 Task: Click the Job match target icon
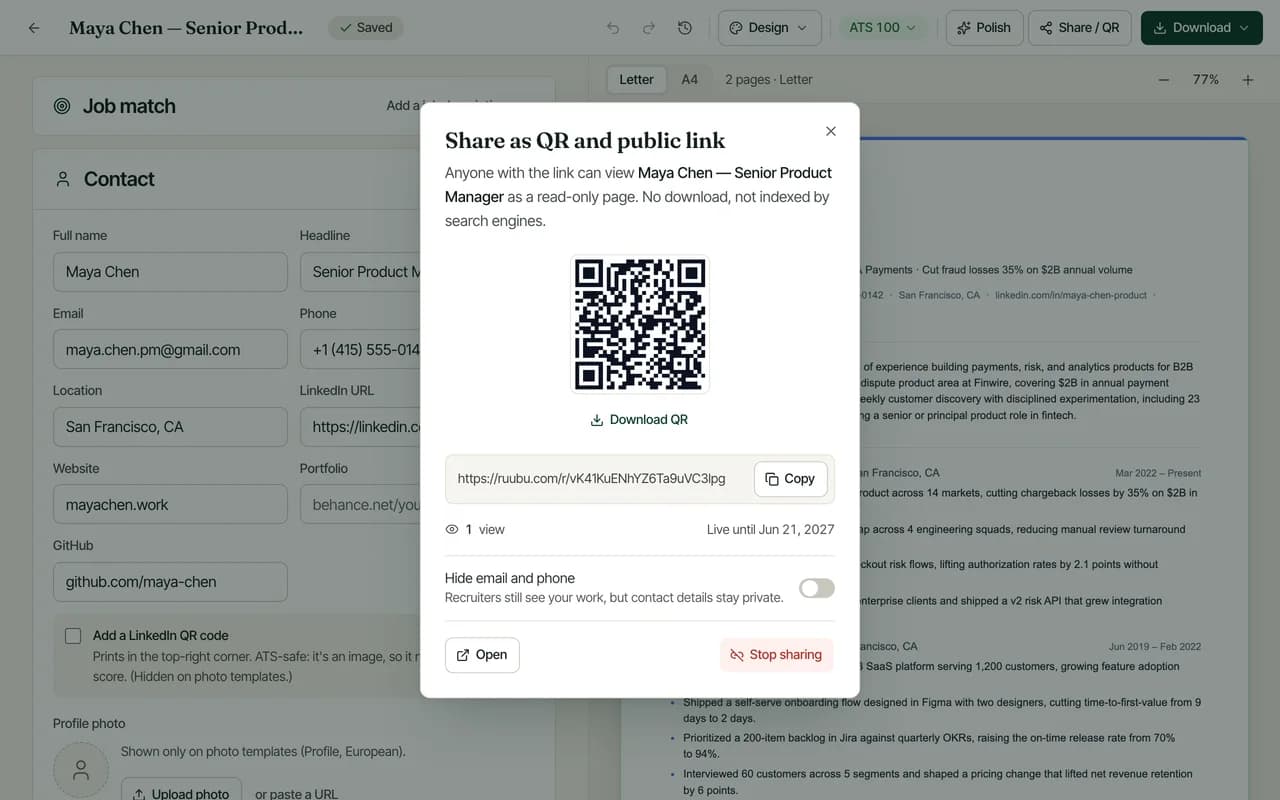(x=62, y=106)
